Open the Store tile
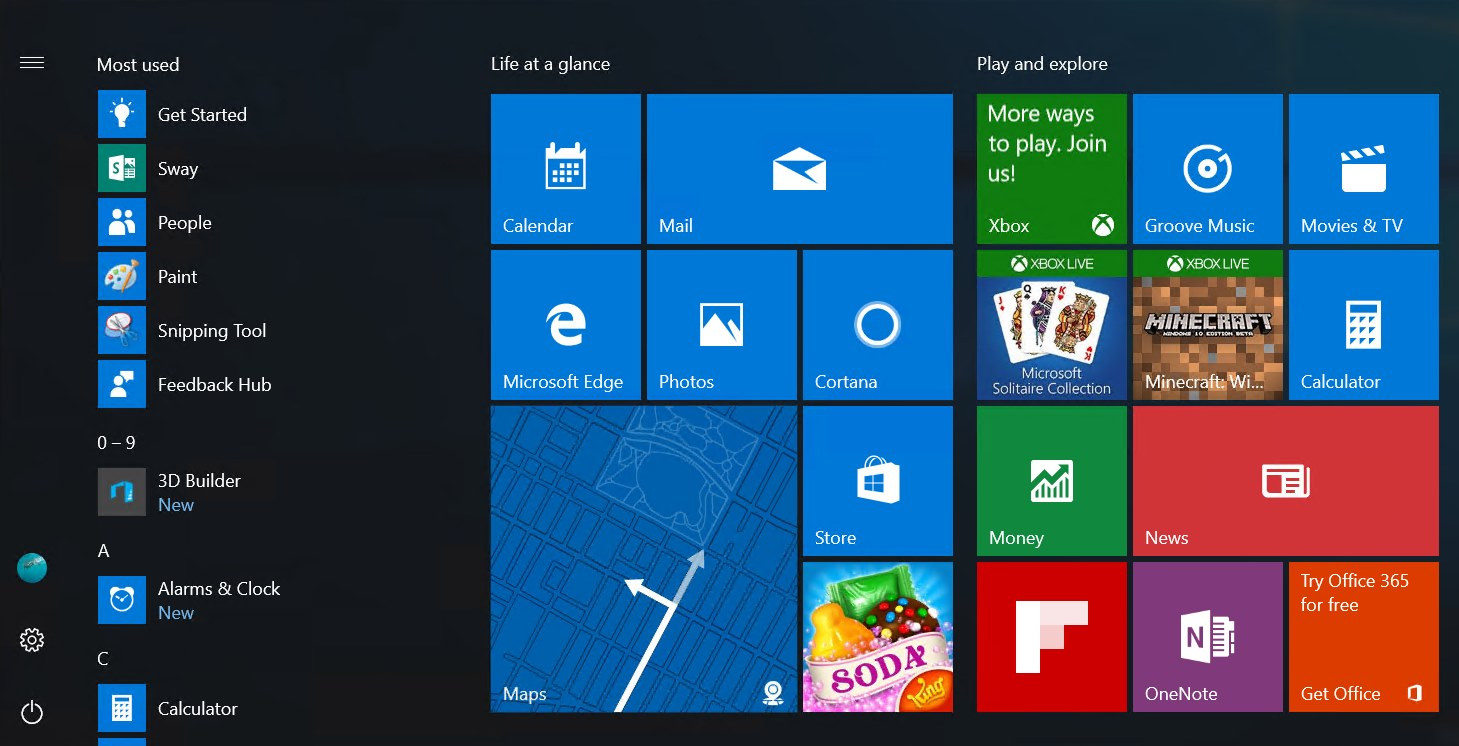The image size is (1459, 746). (877, 481)
